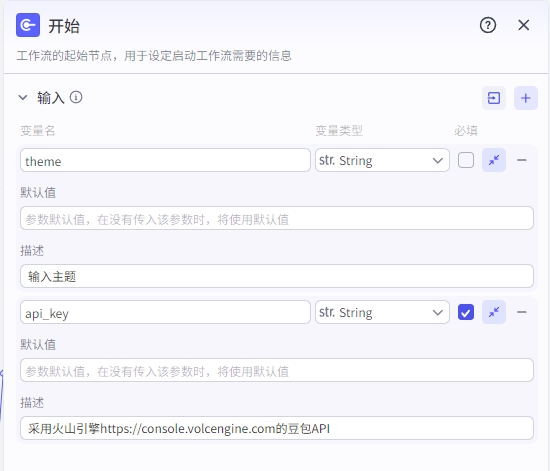The width and height of the screenshot is (550, 471).
Task: Collapse the 输入 section chevron
Action: [x=23, y=97]
